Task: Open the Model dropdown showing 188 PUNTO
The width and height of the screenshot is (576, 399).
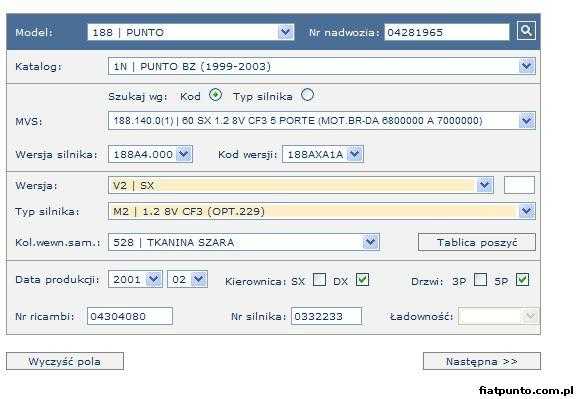Action: [x=191, y=32]
